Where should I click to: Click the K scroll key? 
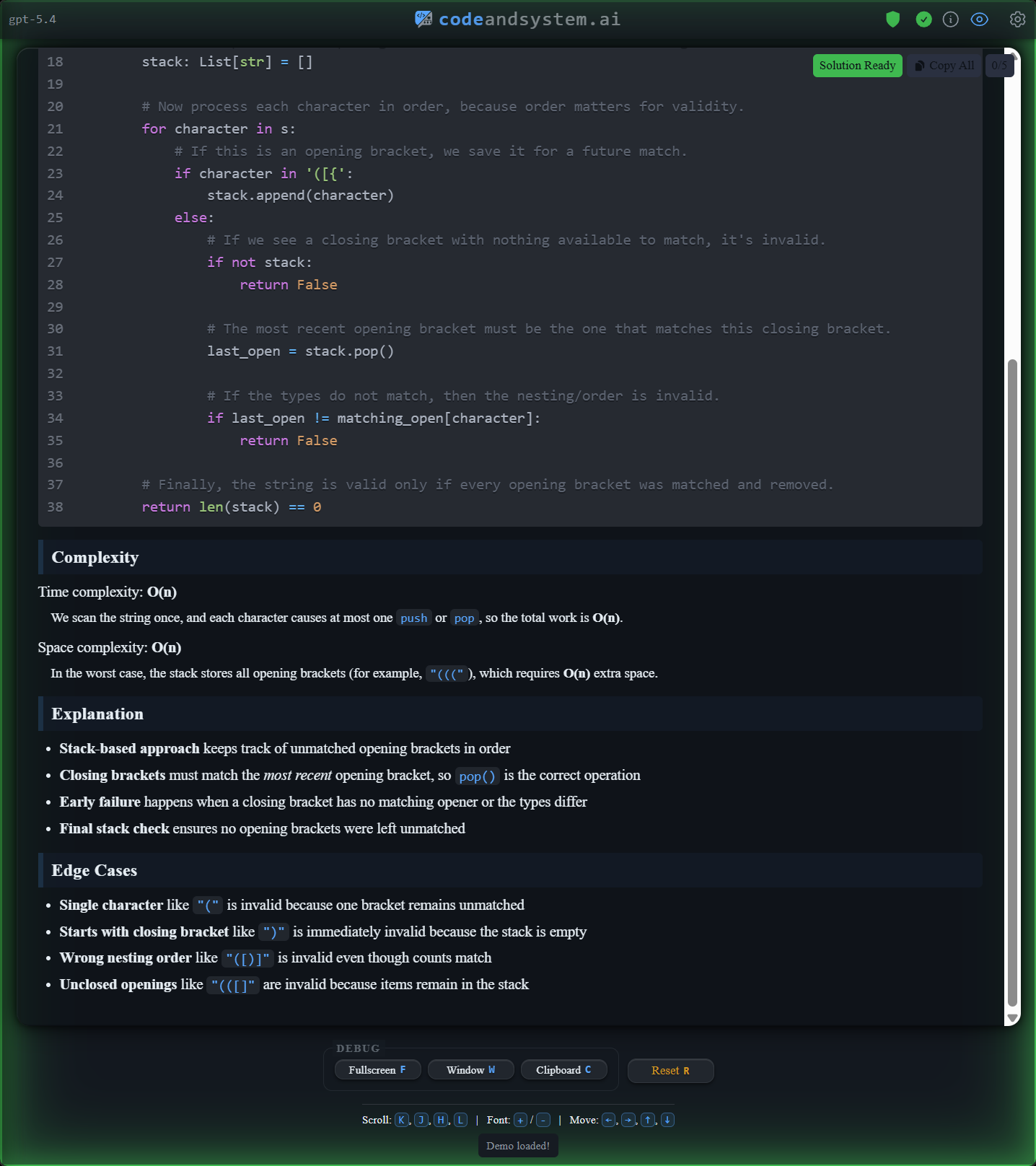(x=402, y=1120)
